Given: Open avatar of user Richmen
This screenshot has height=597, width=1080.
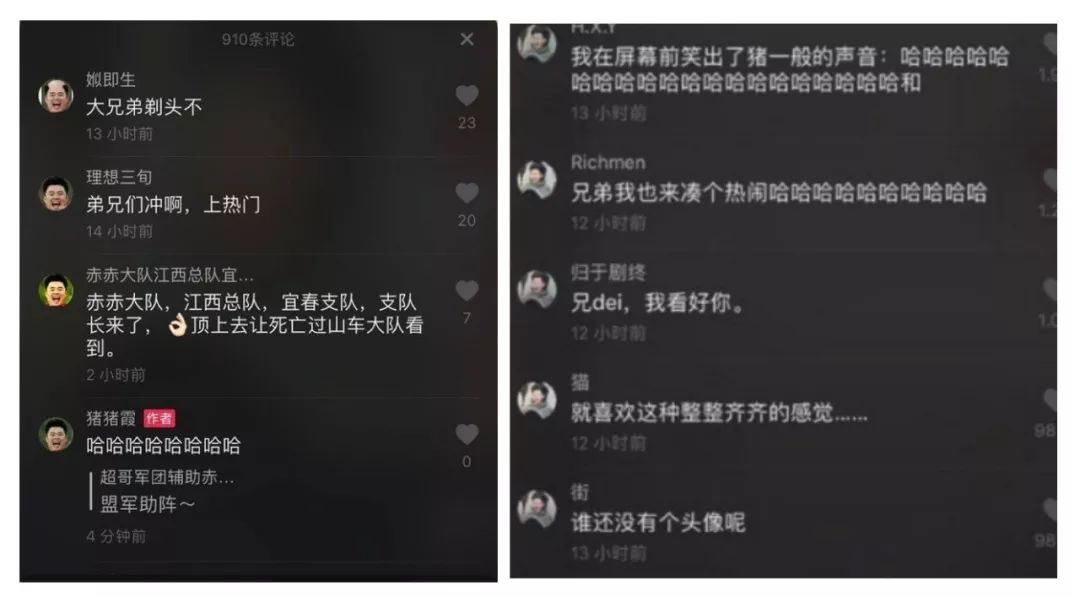Looking at the screenshot, I should 537,179.
